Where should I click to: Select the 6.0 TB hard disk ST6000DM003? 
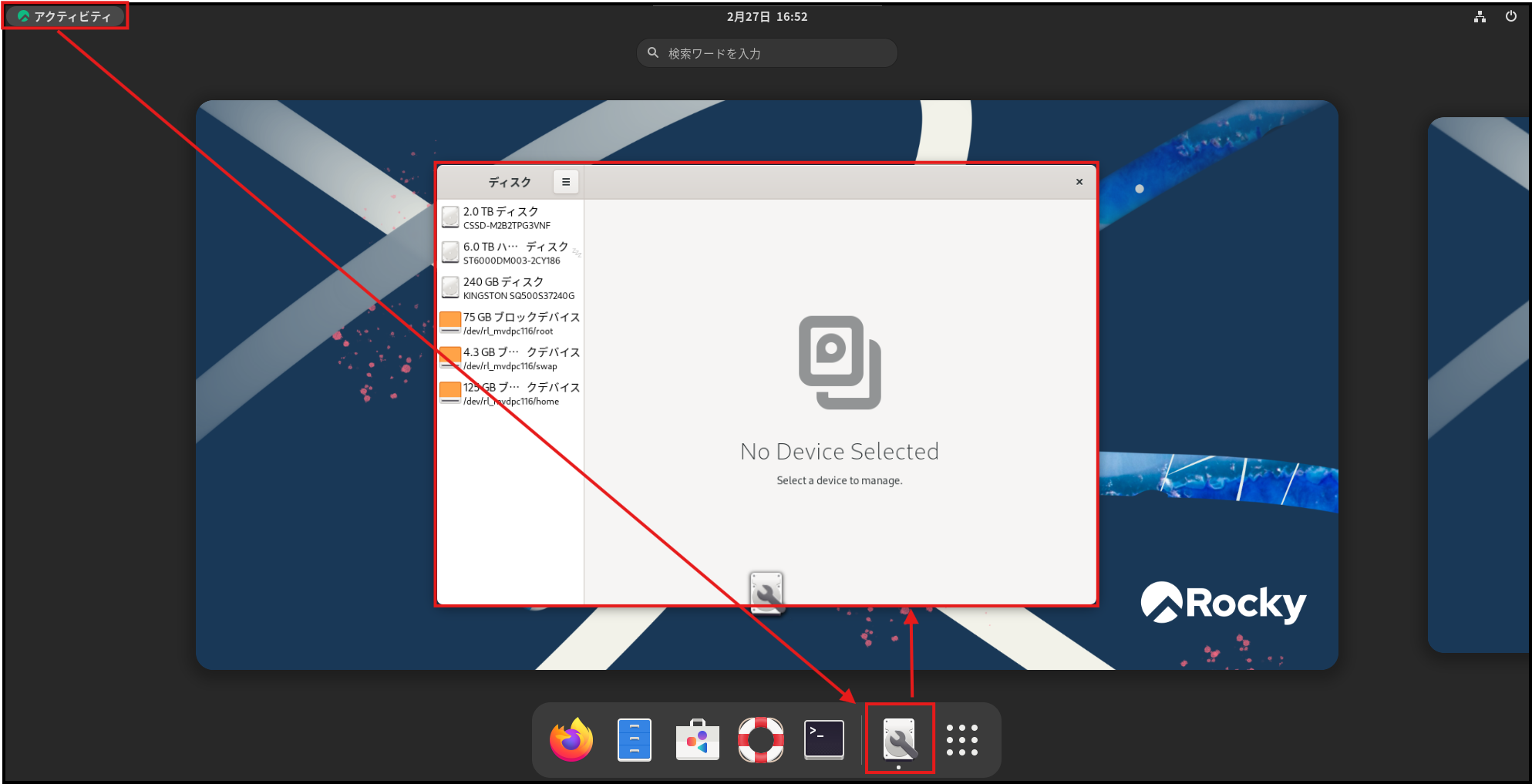(510, 253)
